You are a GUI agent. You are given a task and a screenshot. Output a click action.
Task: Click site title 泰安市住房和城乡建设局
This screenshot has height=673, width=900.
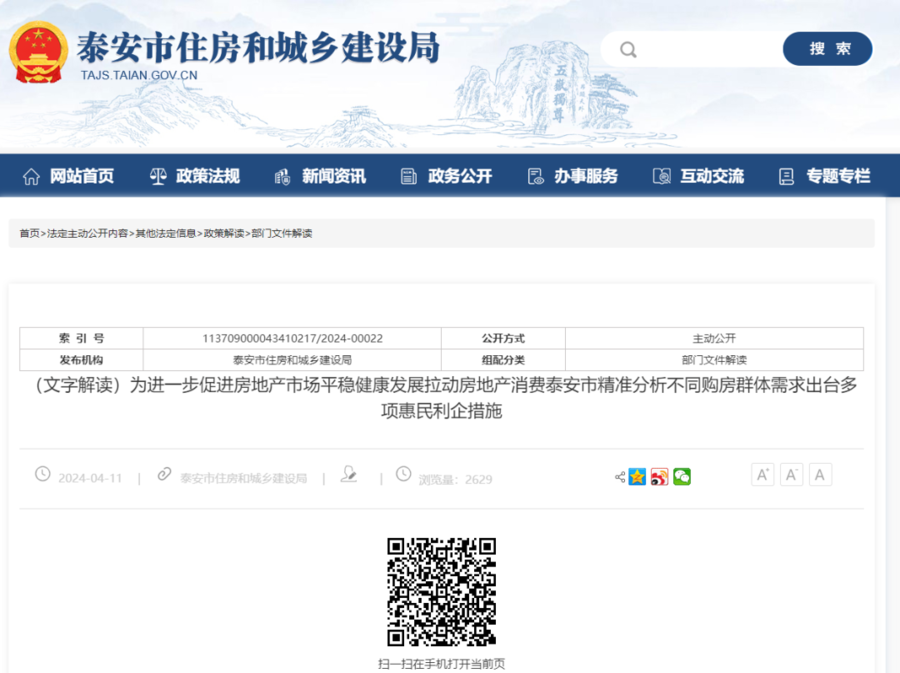coord(258,47)
